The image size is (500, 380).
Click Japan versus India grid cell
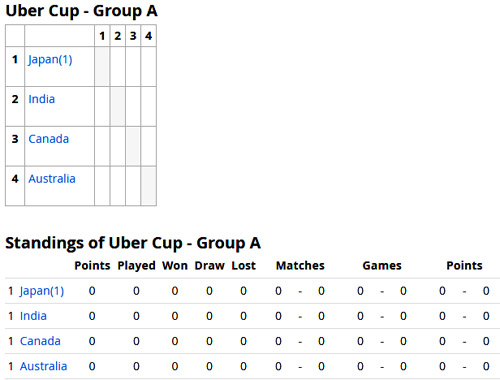coord(118,67)
